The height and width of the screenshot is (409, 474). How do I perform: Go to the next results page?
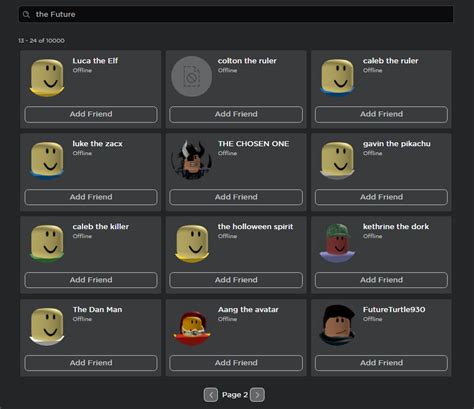(257, 395)
